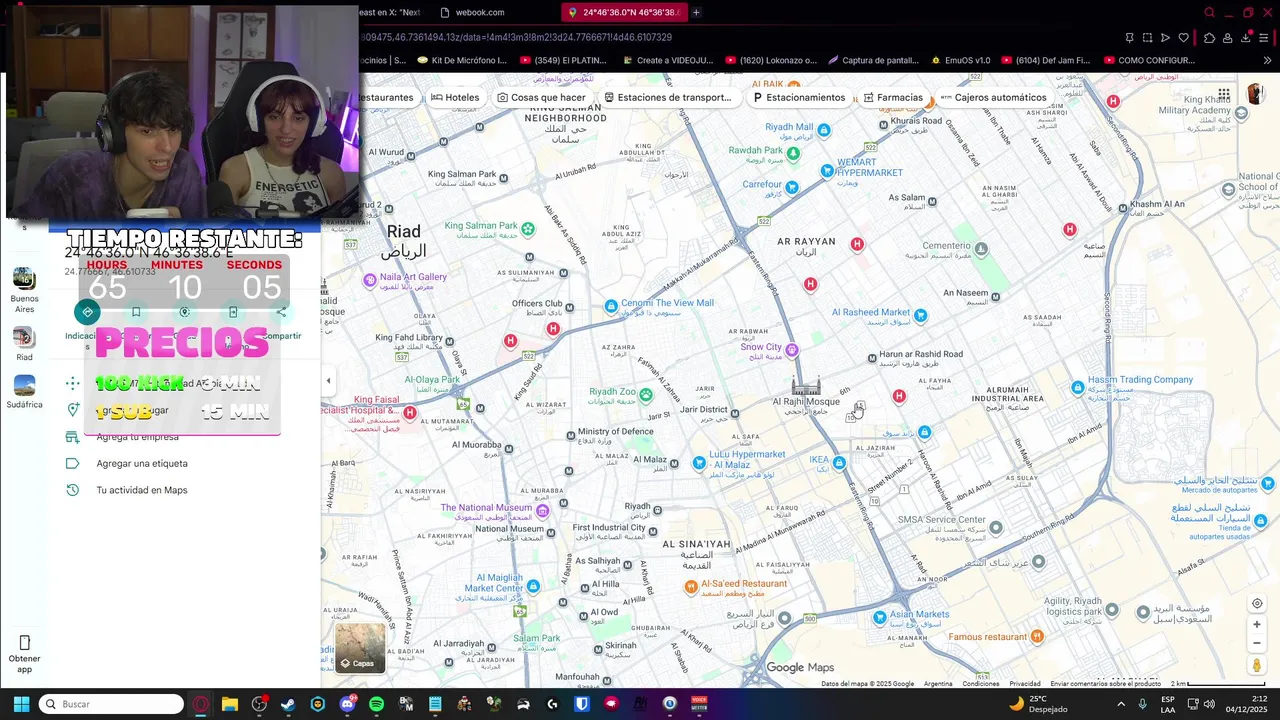1280x720 pixels.
Task: Share the location via Compartir icon
Action: click(281, 312)
